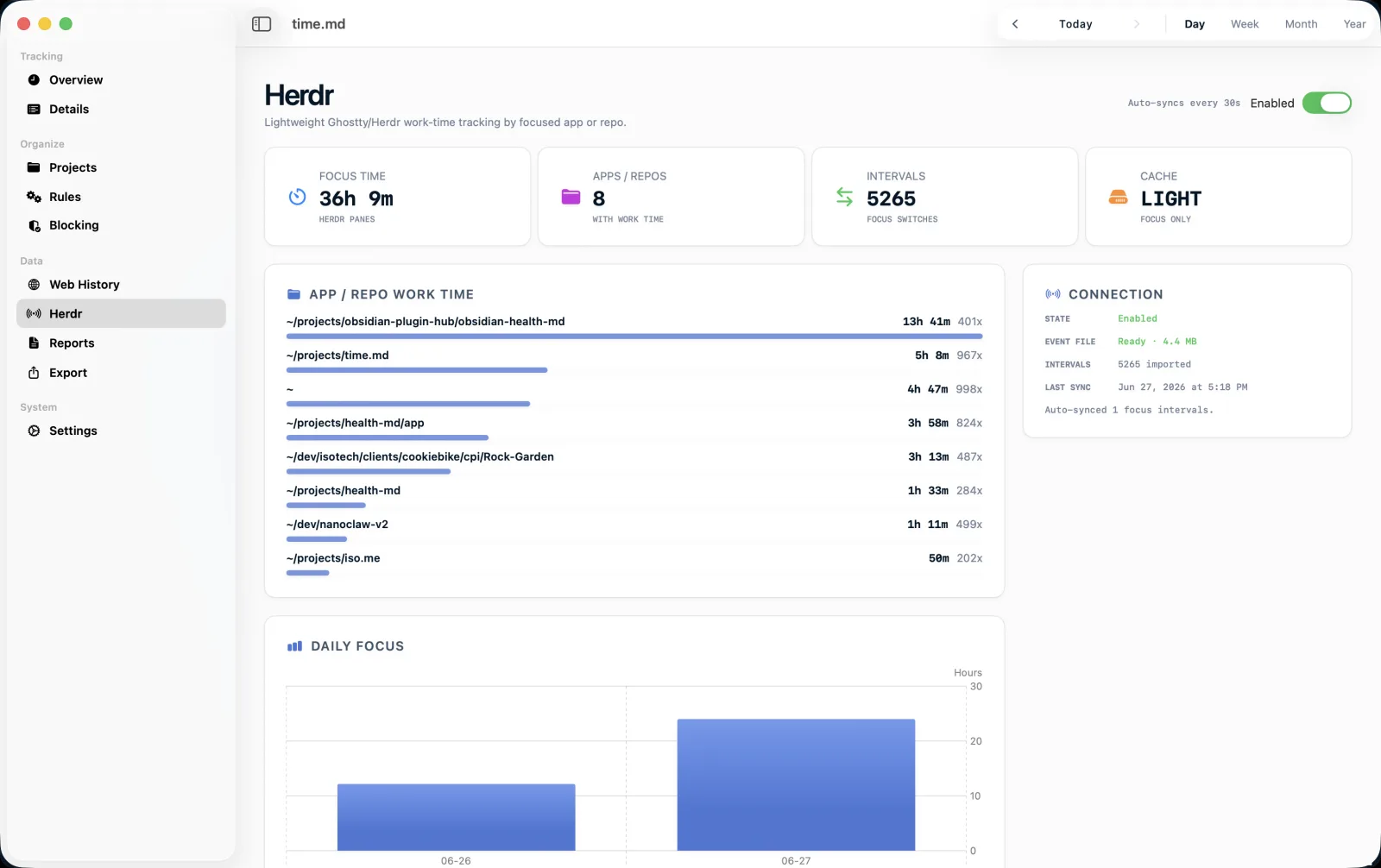Click the Web History globe icon
This screenshot has height=868, width=1381.
pos(34,285)
